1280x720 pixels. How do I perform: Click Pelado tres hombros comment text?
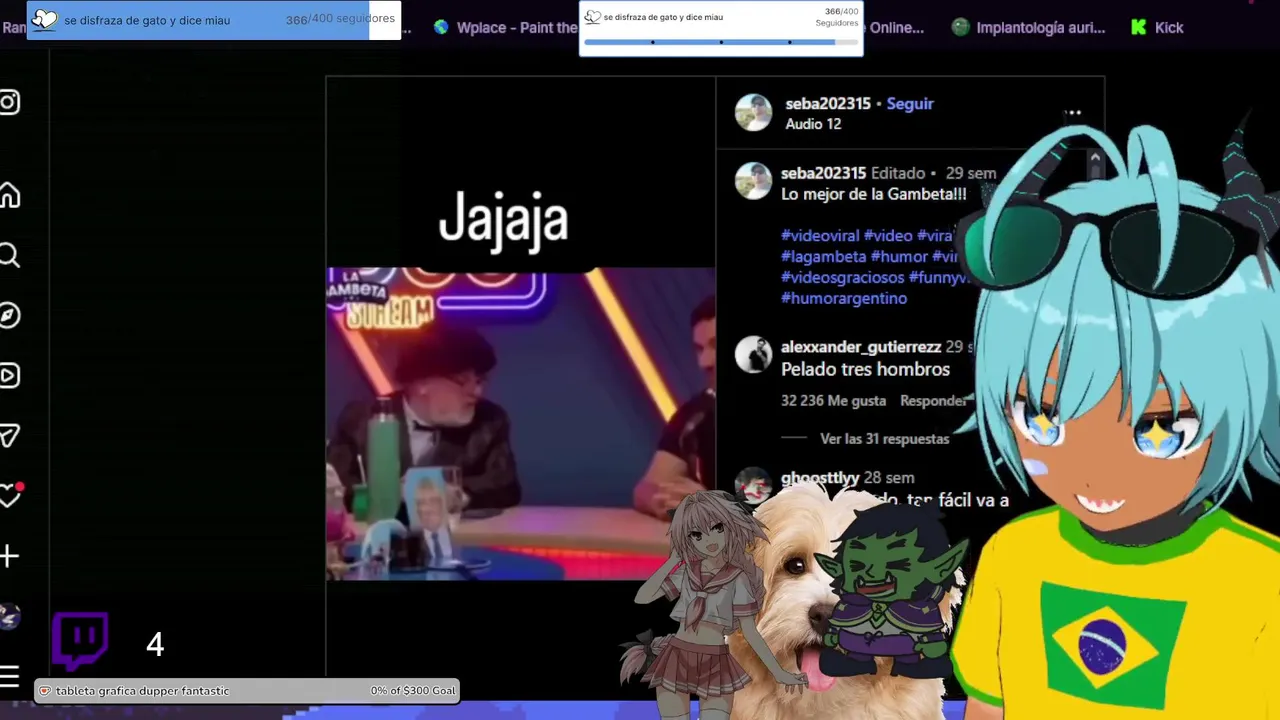tap(865, 369)
